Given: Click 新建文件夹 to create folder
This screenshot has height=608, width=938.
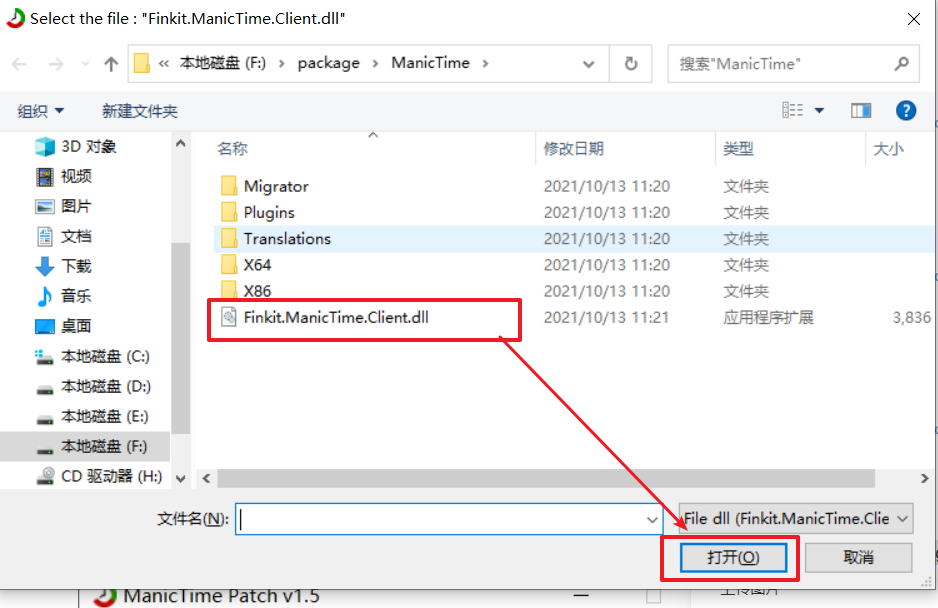Looking at the screenshot, I should click(139, 111).
